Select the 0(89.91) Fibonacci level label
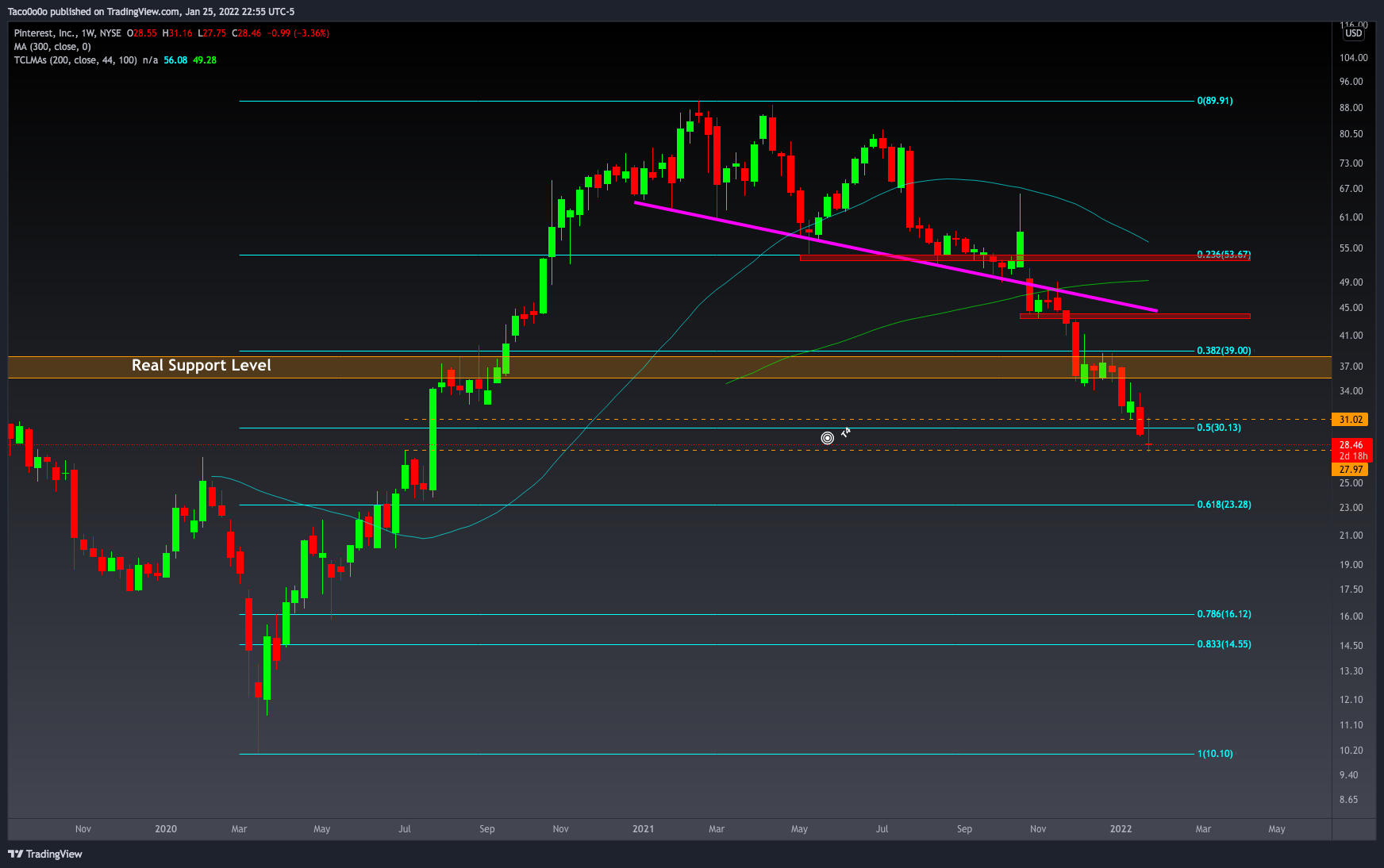The image size is (1384, 868). click(1215, 101)
